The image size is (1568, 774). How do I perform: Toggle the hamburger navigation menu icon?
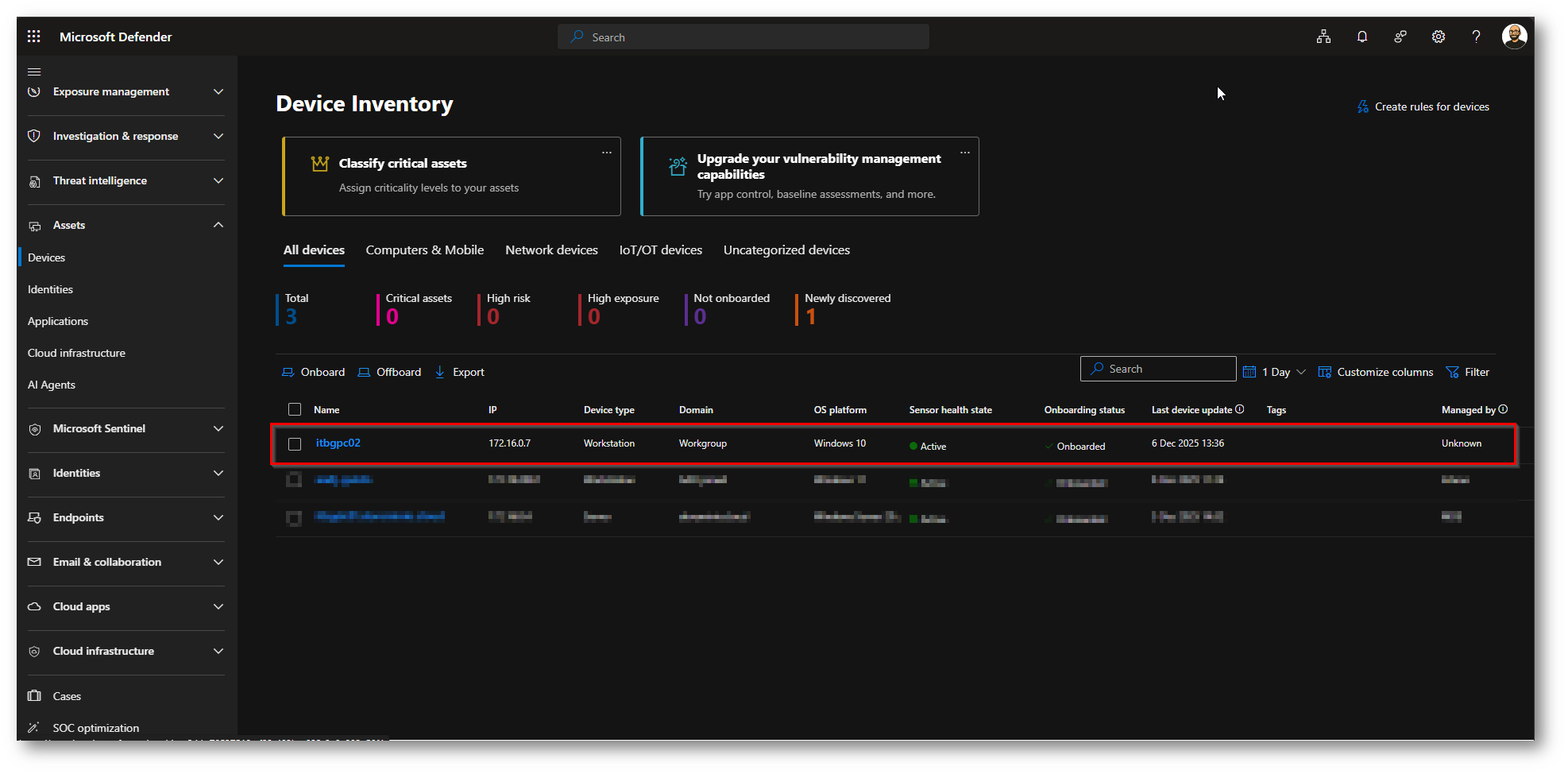pos(34,72)
